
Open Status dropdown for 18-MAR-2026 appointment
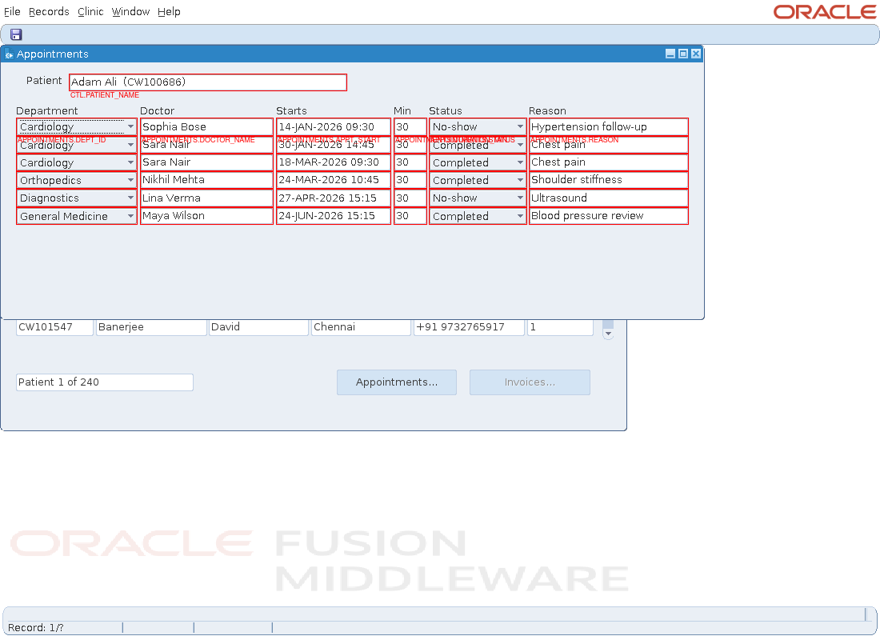click(x=520, y=163)
